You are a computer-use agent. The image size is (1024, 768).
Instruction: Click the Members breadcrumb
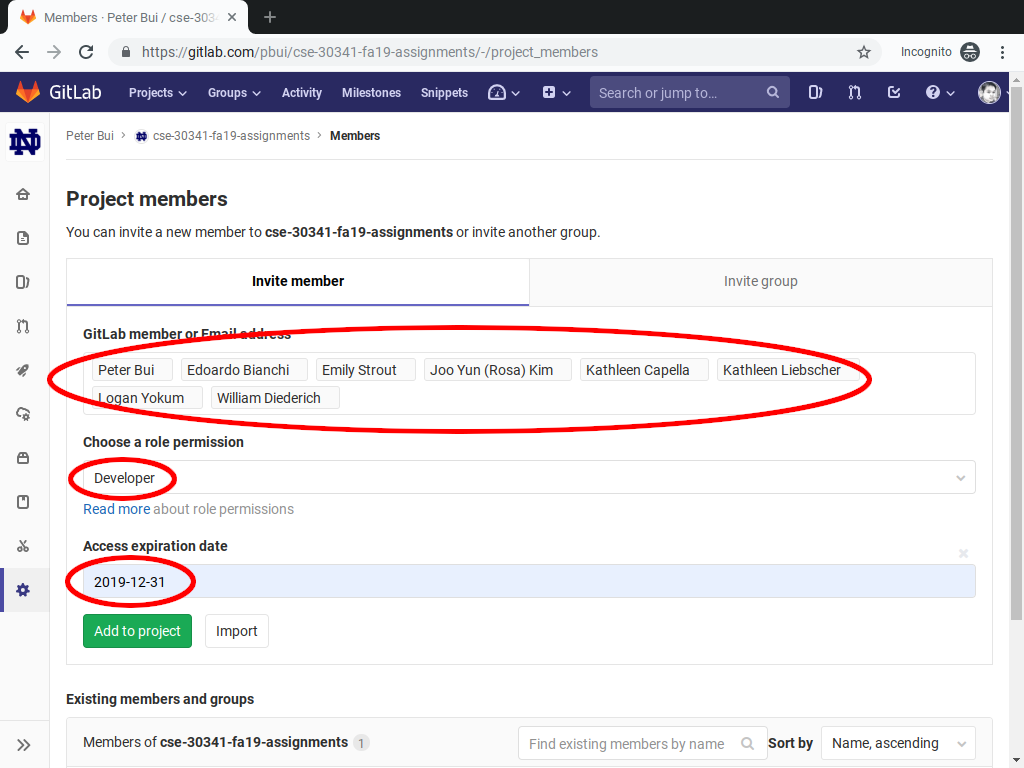pyautogui.click(x=355, y=136)
